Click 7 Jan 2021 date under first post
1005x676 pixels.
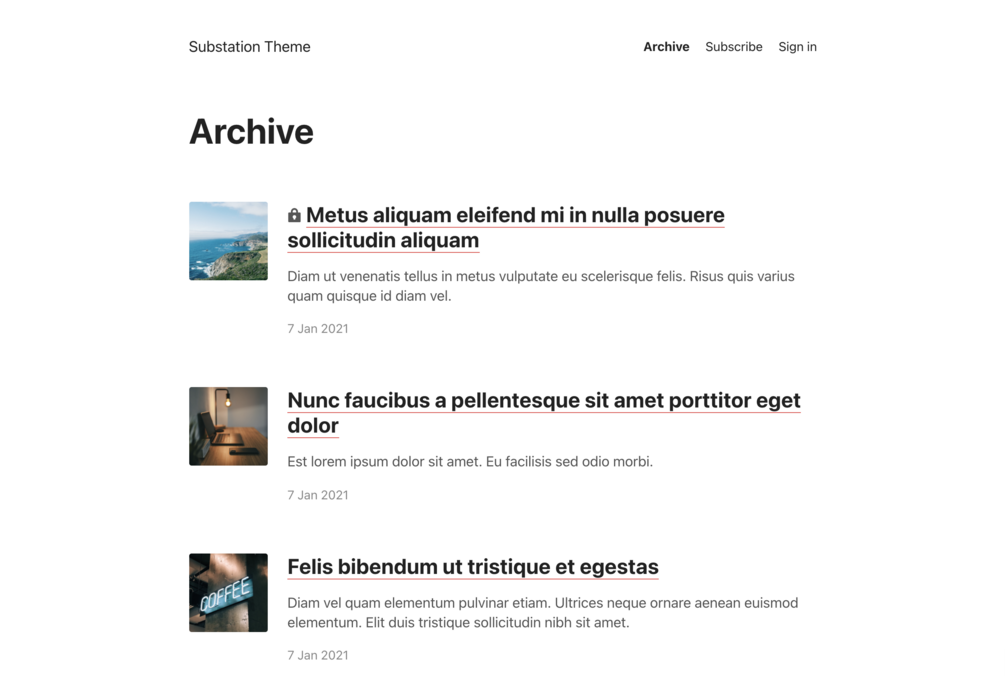click(x=318, y=329)
